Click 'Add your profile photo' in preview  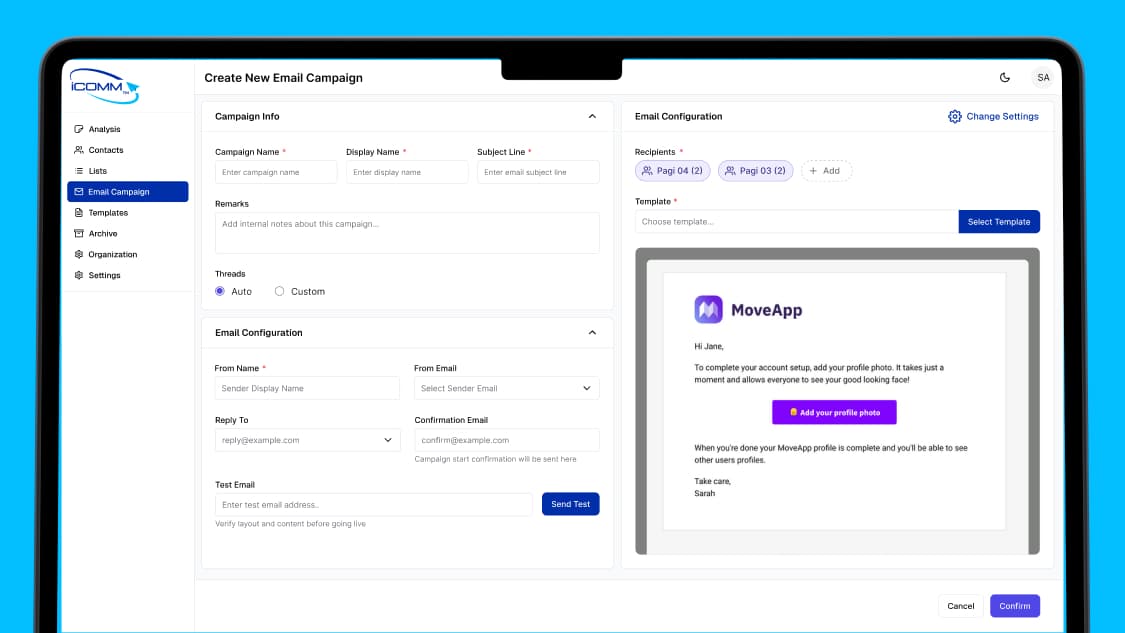[834, 413]
